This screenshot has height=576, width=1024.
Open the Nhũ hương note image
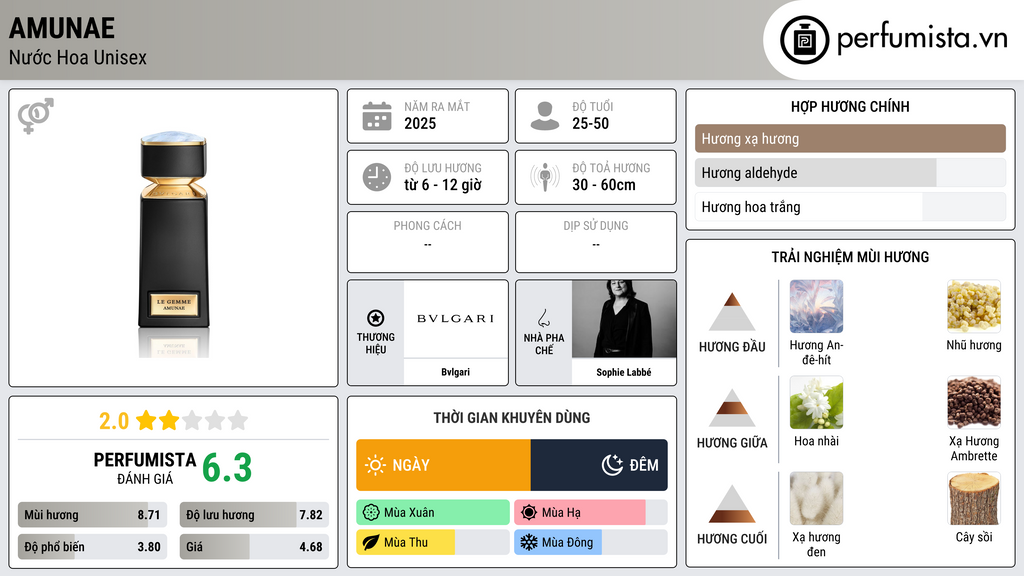coord(974,306)
